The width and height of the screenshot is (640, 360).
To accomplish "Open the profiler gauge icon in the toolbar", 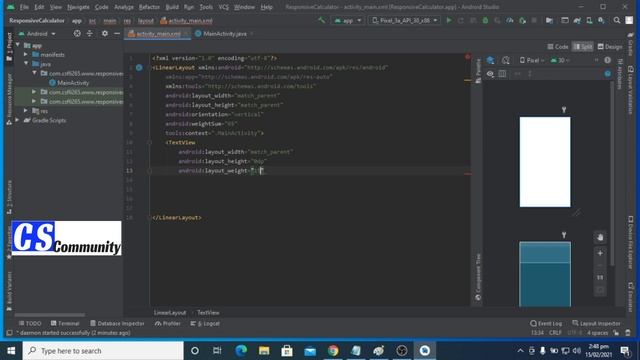I will (x=510, y=20).
